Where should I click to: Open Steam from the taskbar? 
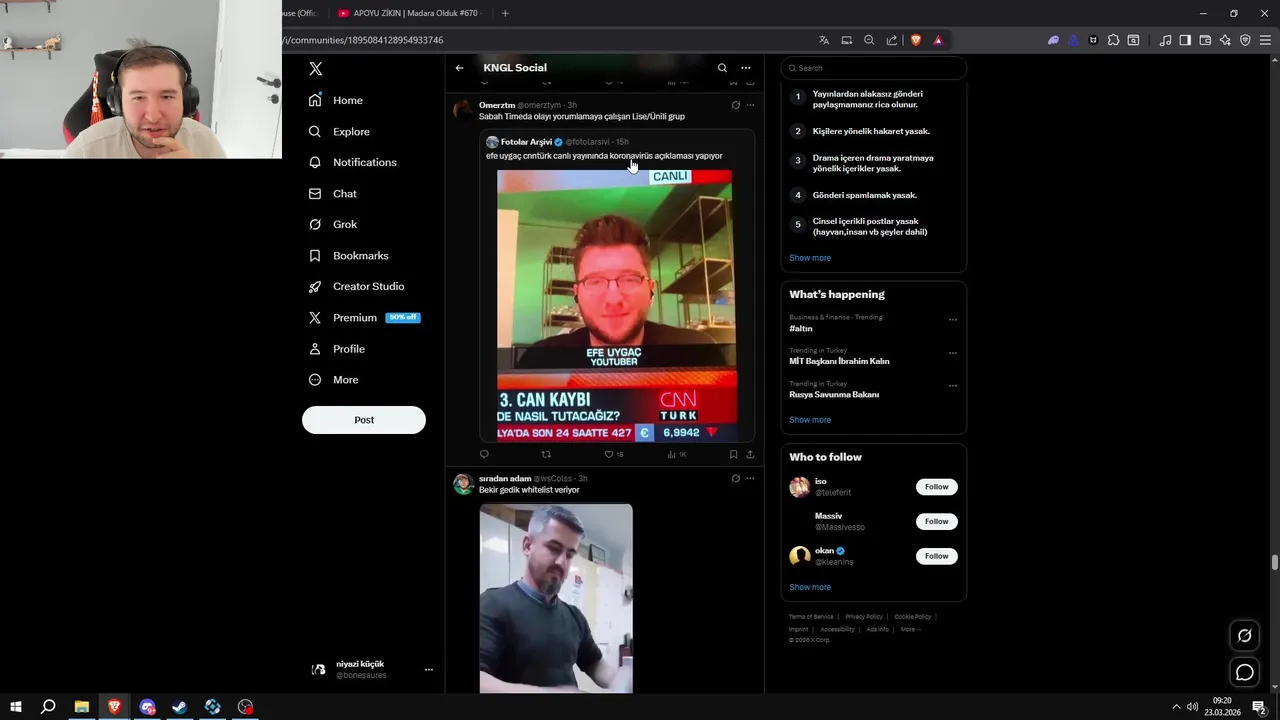(x=180, y=707)
